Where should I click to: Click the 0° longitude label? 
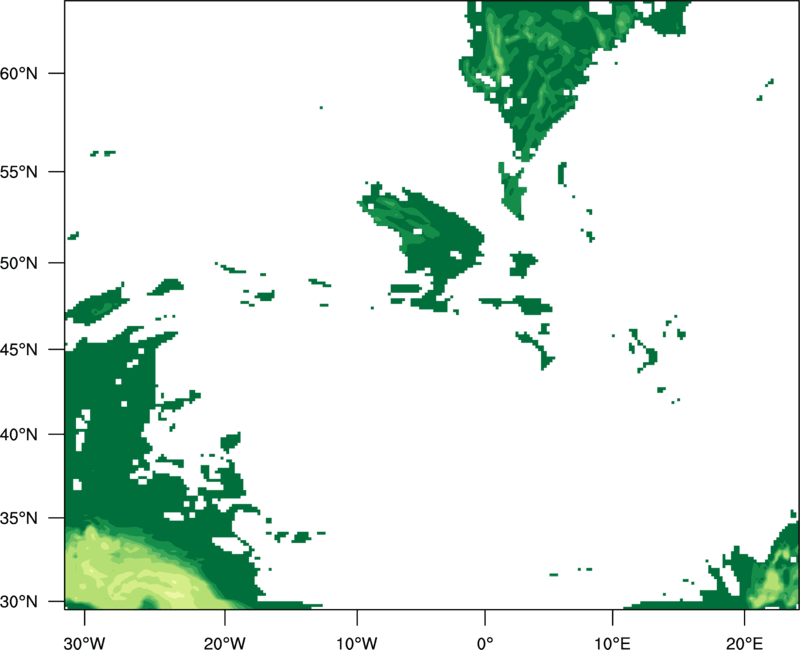[x=485, y=643]
